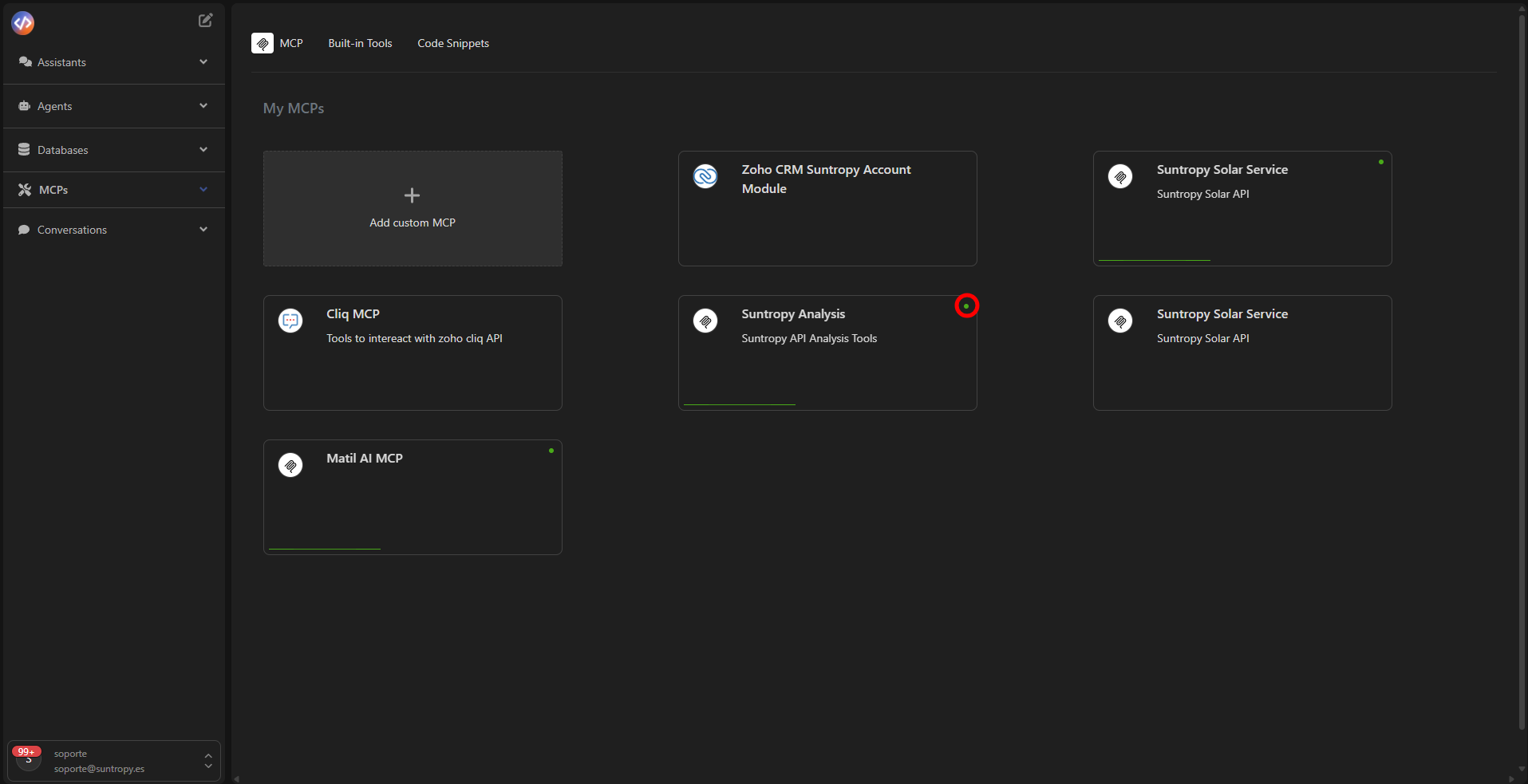The width and height of the screenshot is (1528, 784).
Task: Open the soporte account menu arrows
Action: pyautogui.click(x=208, y=761)
